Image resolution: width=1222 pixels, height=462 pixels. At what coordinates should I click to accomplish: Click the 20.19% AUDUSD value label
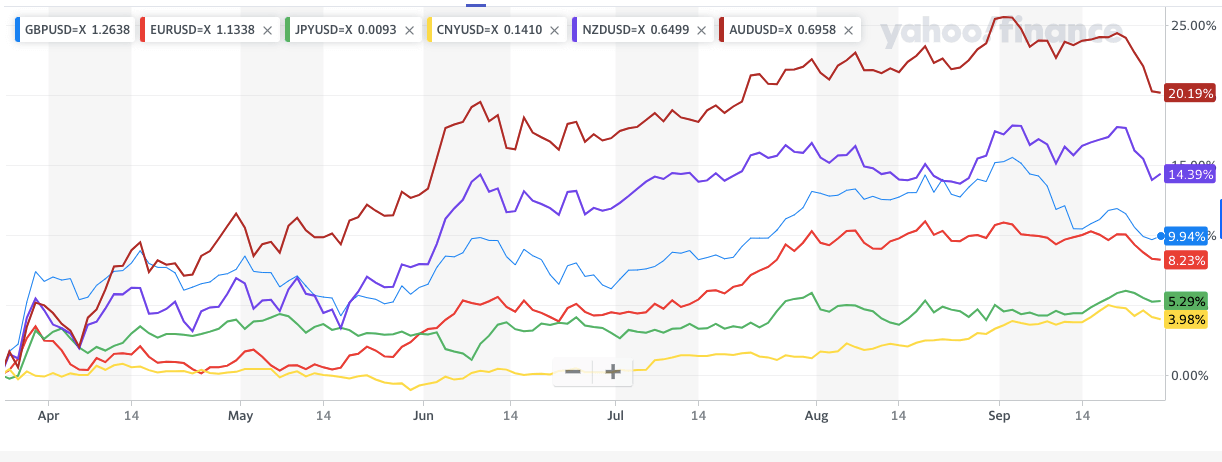click(x=1190, y=93)
